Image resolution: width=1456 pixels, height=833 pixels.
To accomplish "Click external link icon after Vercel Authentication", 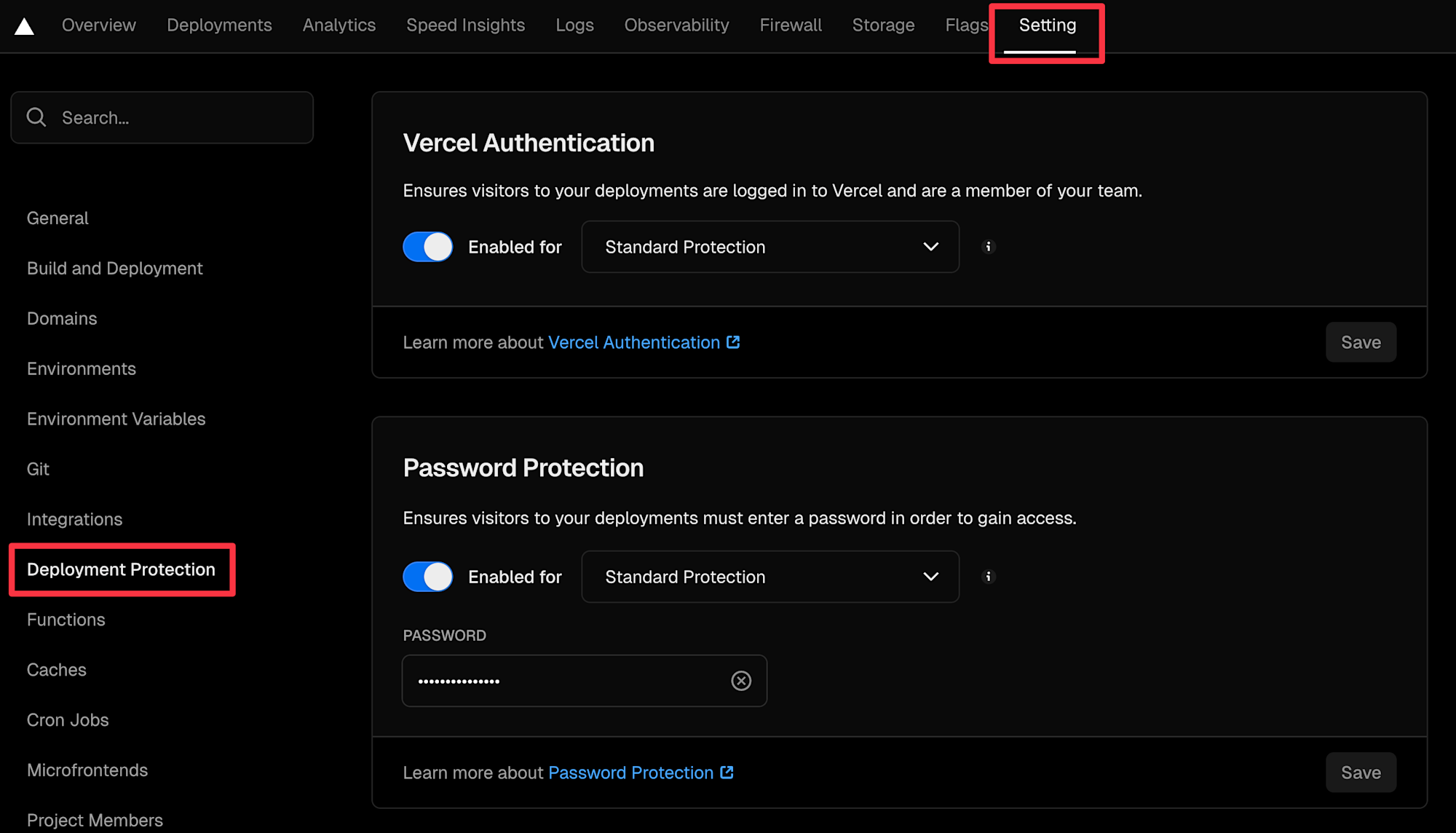I will [733, 342].
